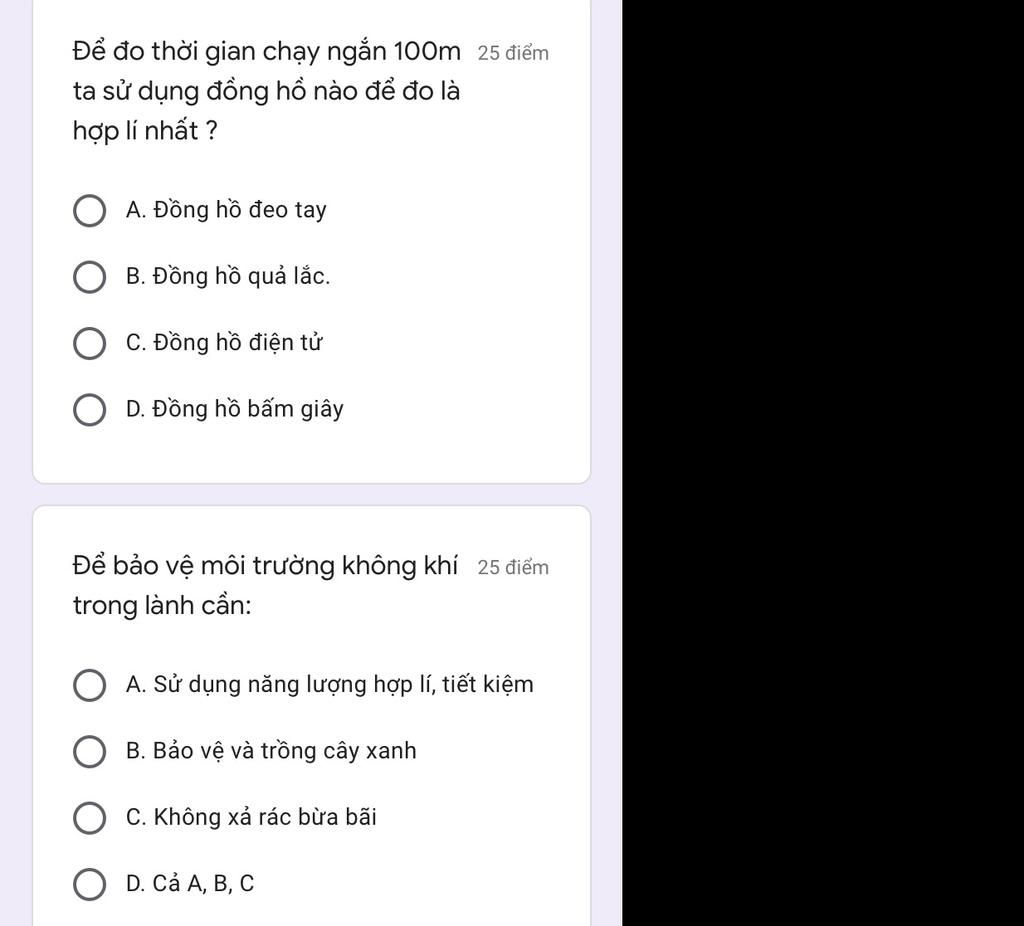
Task: Click the 100m running time question title
Action: click(267, 90)
